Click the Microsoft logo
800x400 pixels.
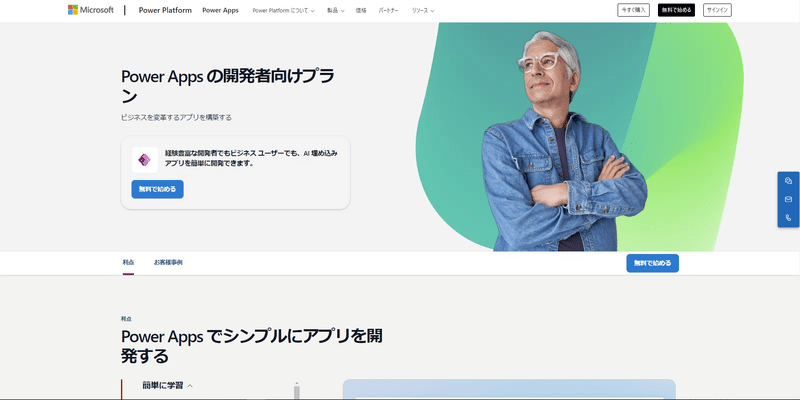(x=91, y=10)
